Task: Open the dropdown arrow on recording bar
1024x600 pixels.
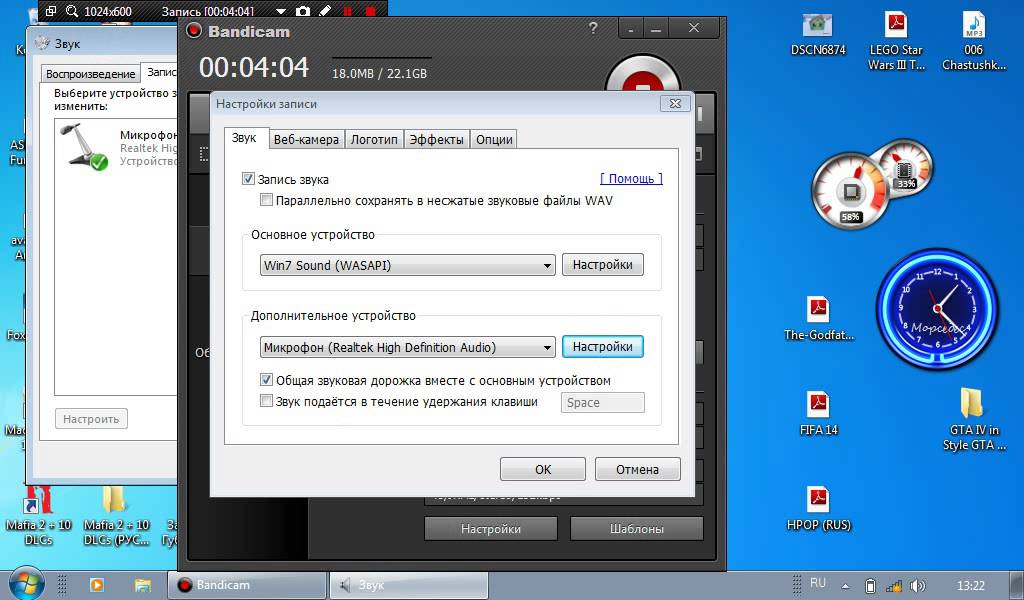Action: 281,11
